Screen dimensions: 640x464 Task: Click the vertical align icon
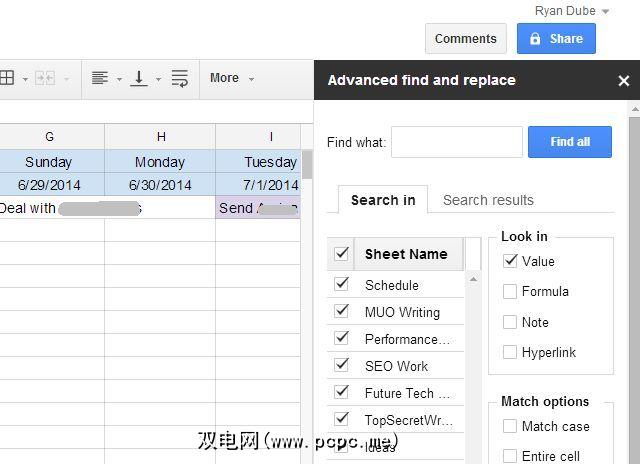(140, 78)
